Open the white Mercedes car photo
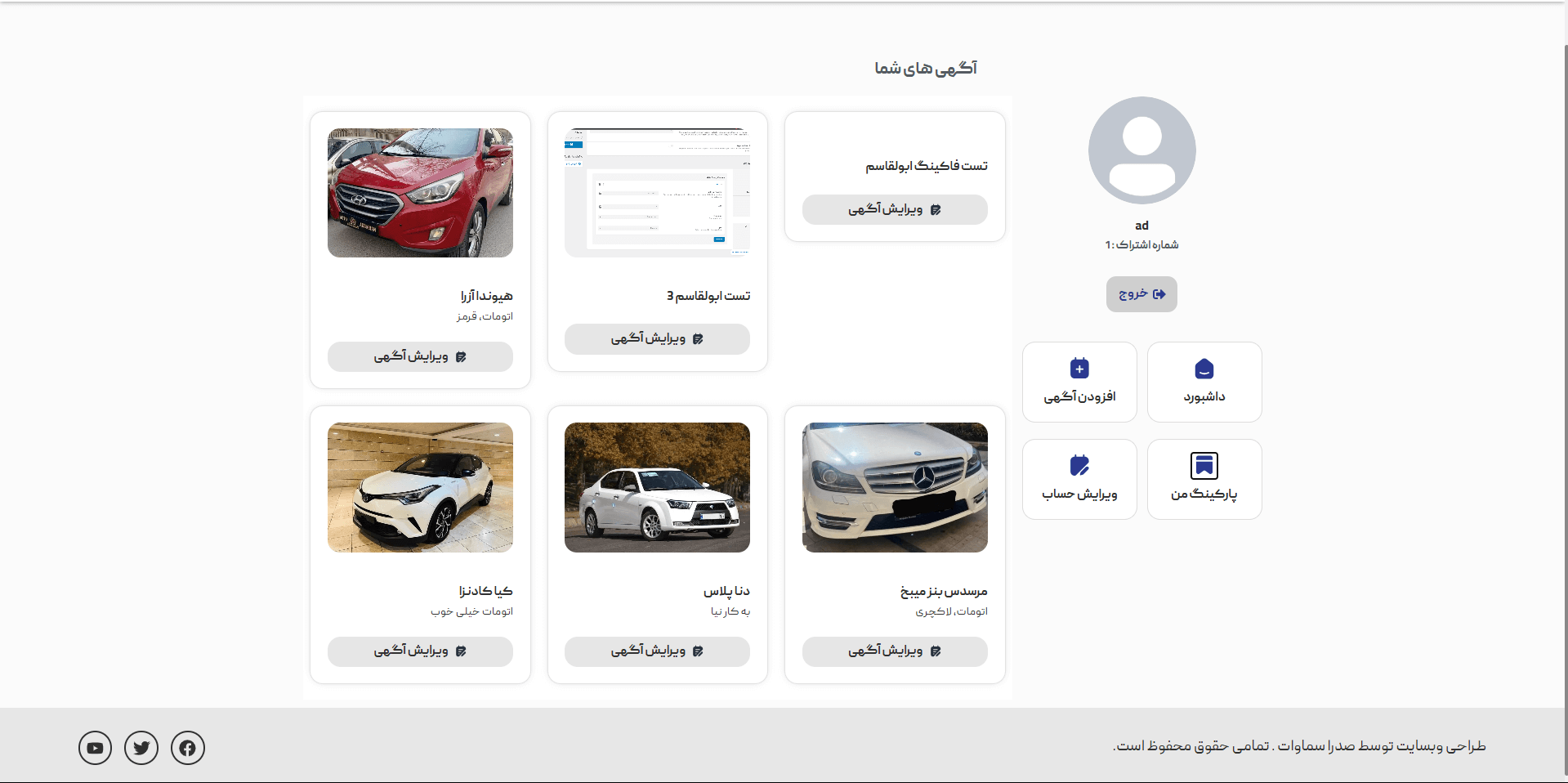This screenshot has height=783, width=1568. [x=895, y=487]
